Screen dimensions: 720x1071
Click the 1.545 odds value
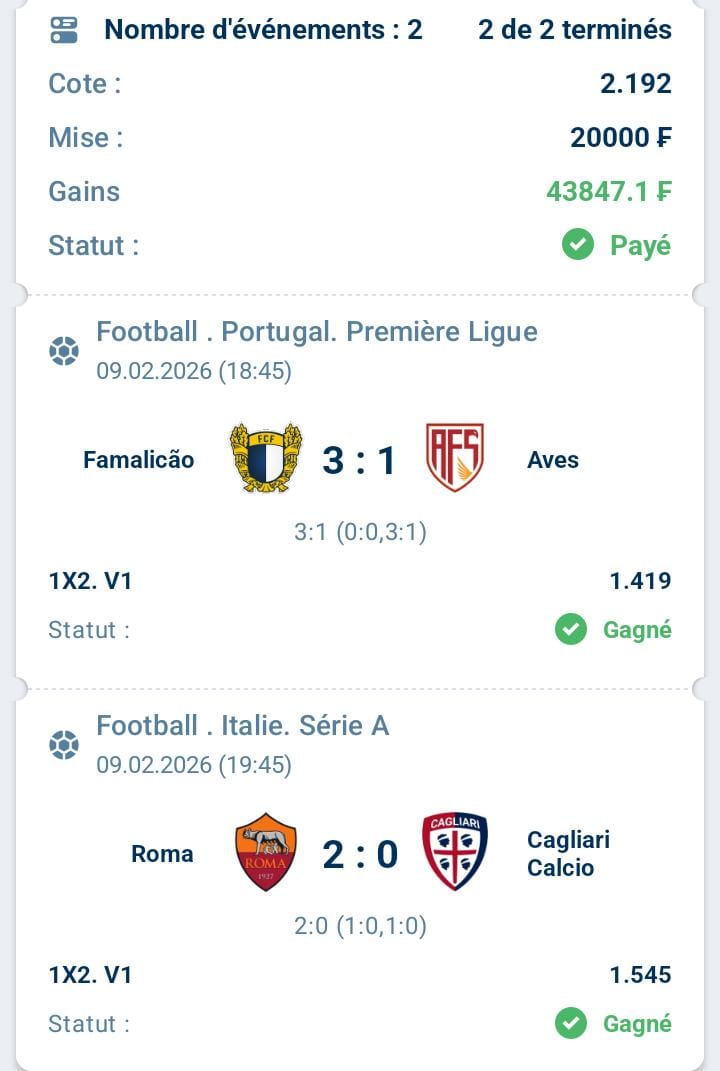(640, 975)
